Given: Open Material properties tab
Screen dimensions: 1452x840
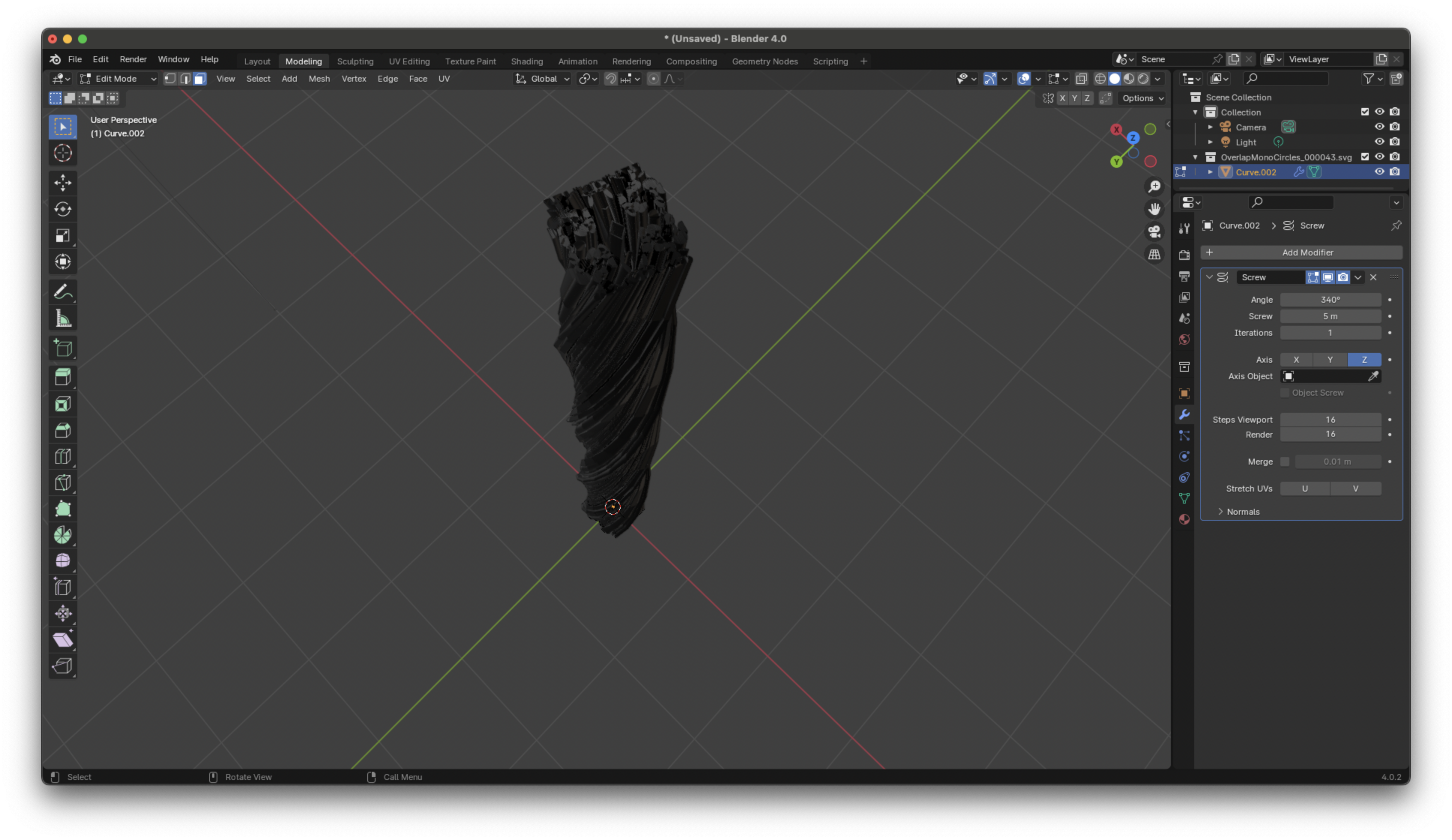Looking at the screenshot, I should tap(1184, 519).
